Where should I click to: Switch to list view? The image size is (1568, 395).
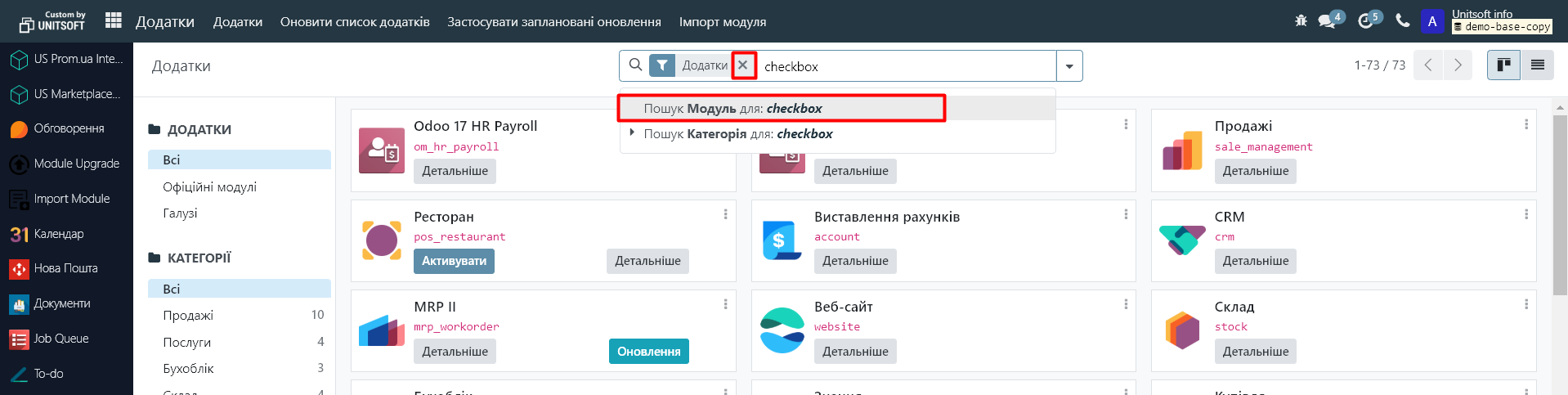coord(1538,65)
